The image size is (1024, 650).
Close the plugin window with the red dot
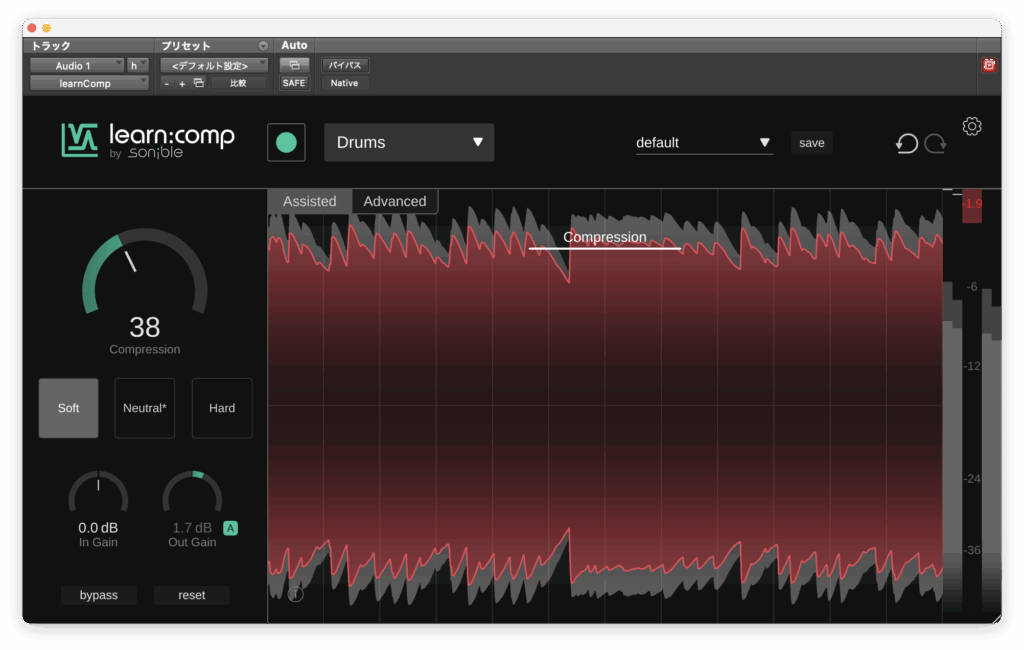(x=31, y=28)
